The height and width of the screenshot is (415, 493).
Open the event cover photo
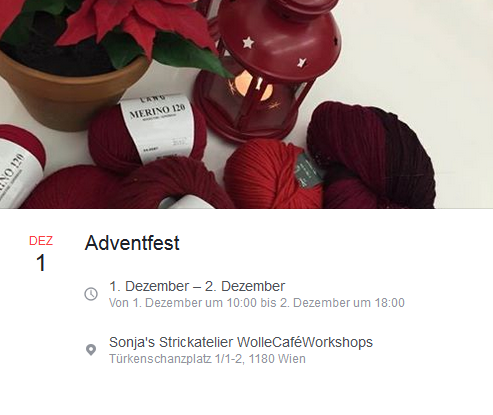[246, 104]
